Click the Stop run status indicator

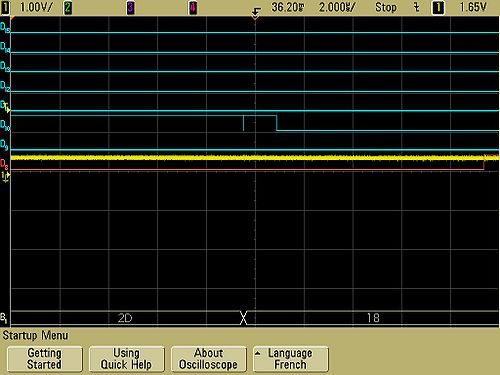tap(386, 7)
